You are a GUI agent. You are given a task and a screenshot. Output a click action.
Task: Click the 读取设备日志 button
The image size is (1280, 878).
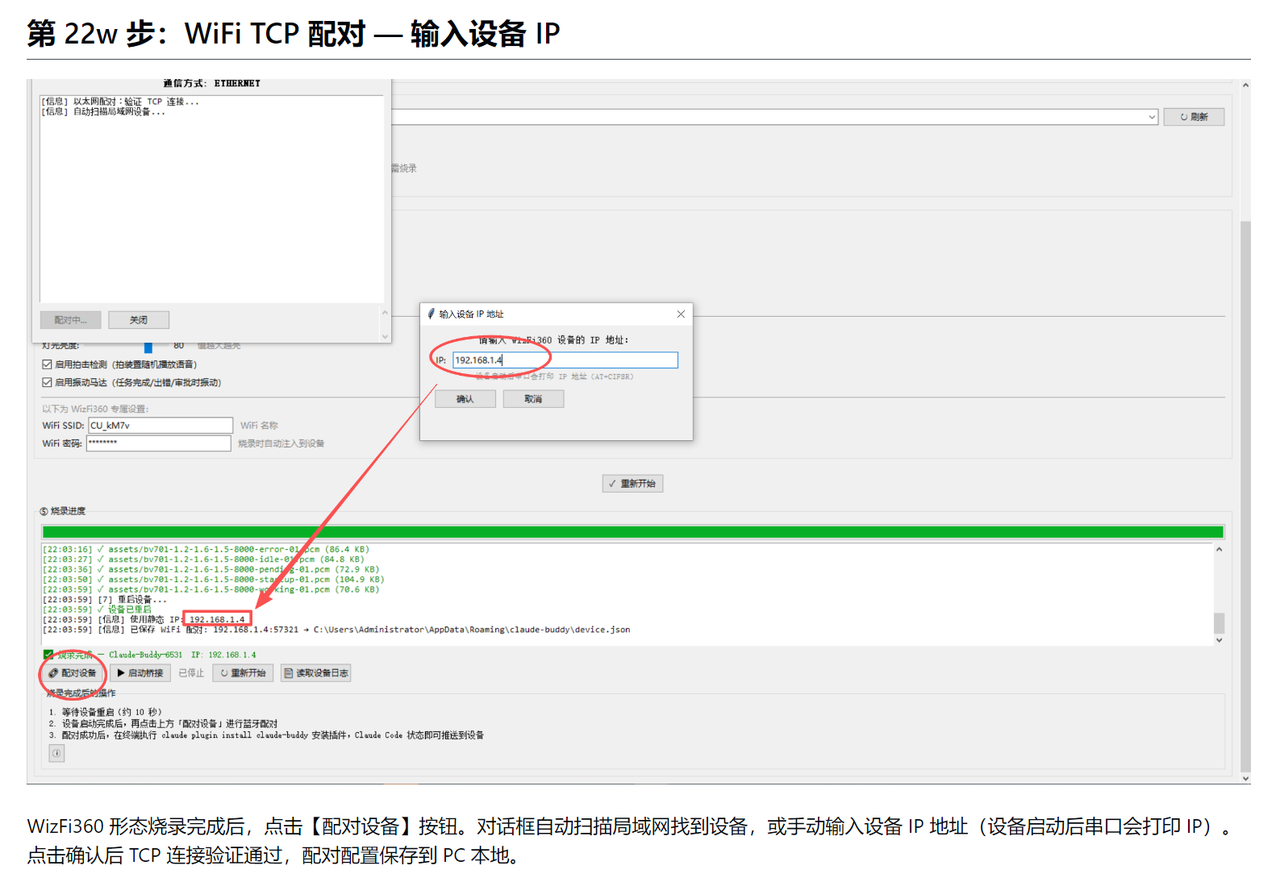click(x=316, y=673)
